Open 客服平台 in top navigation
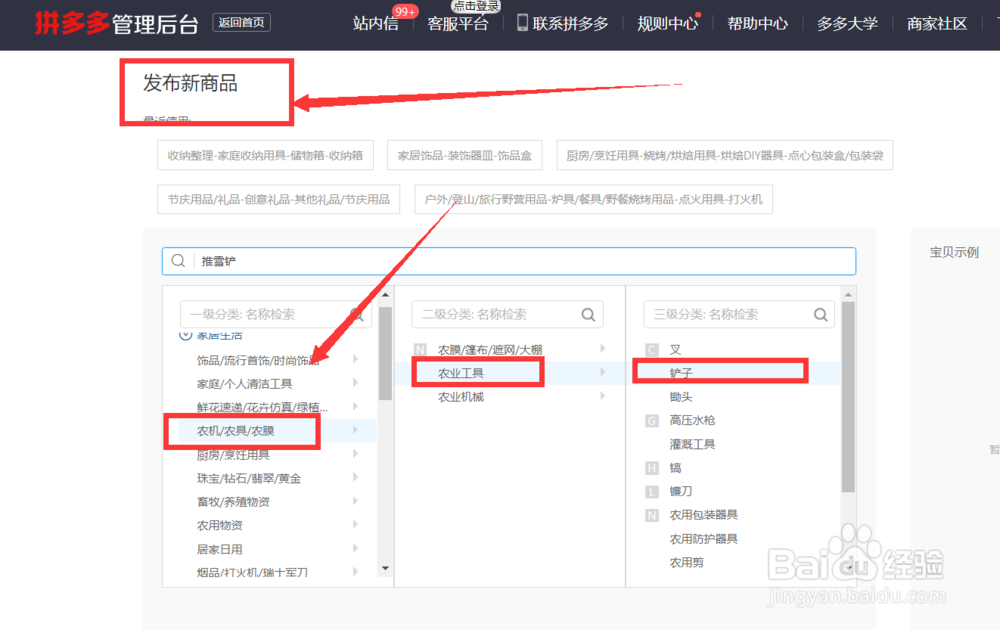1000x630 pixels. (x=458, y=24)
